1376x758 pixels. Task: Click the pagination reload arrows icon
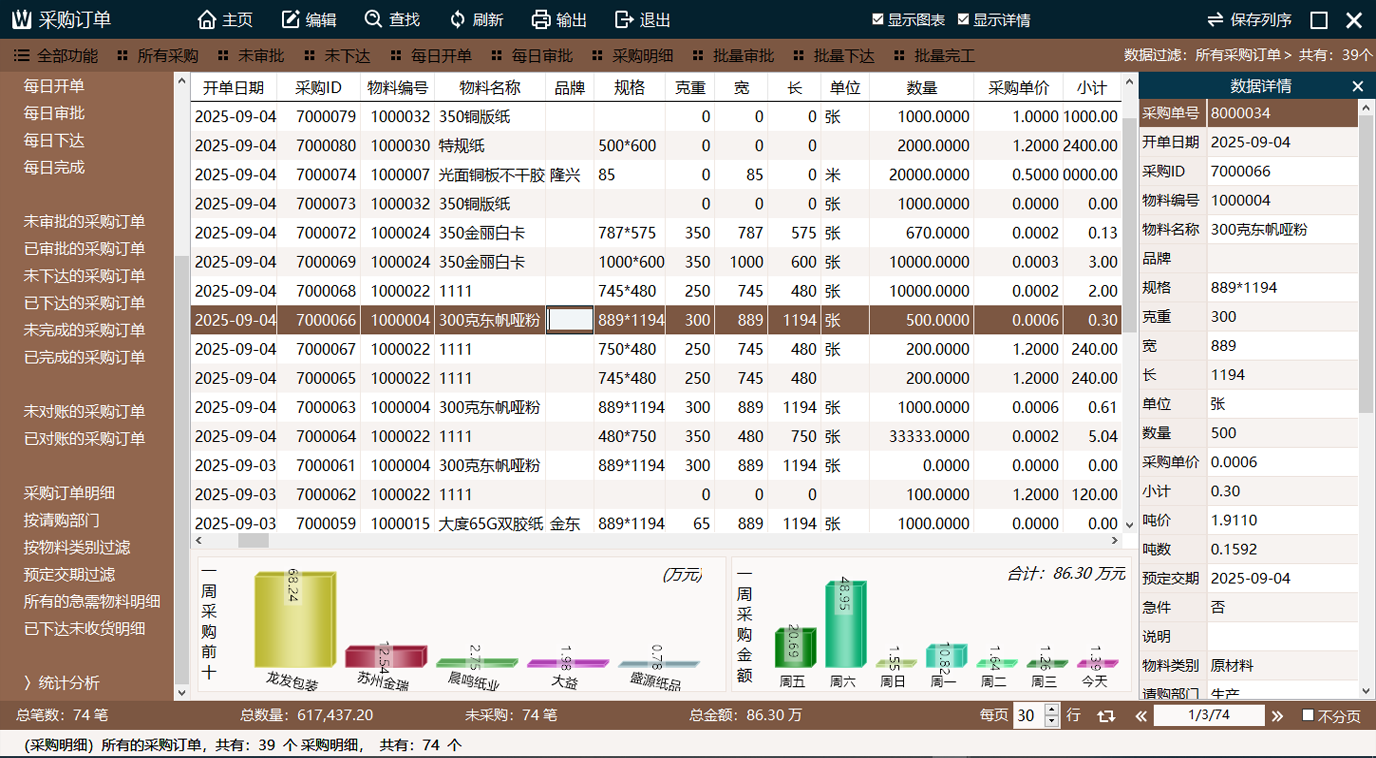[x=1105, y=716]
